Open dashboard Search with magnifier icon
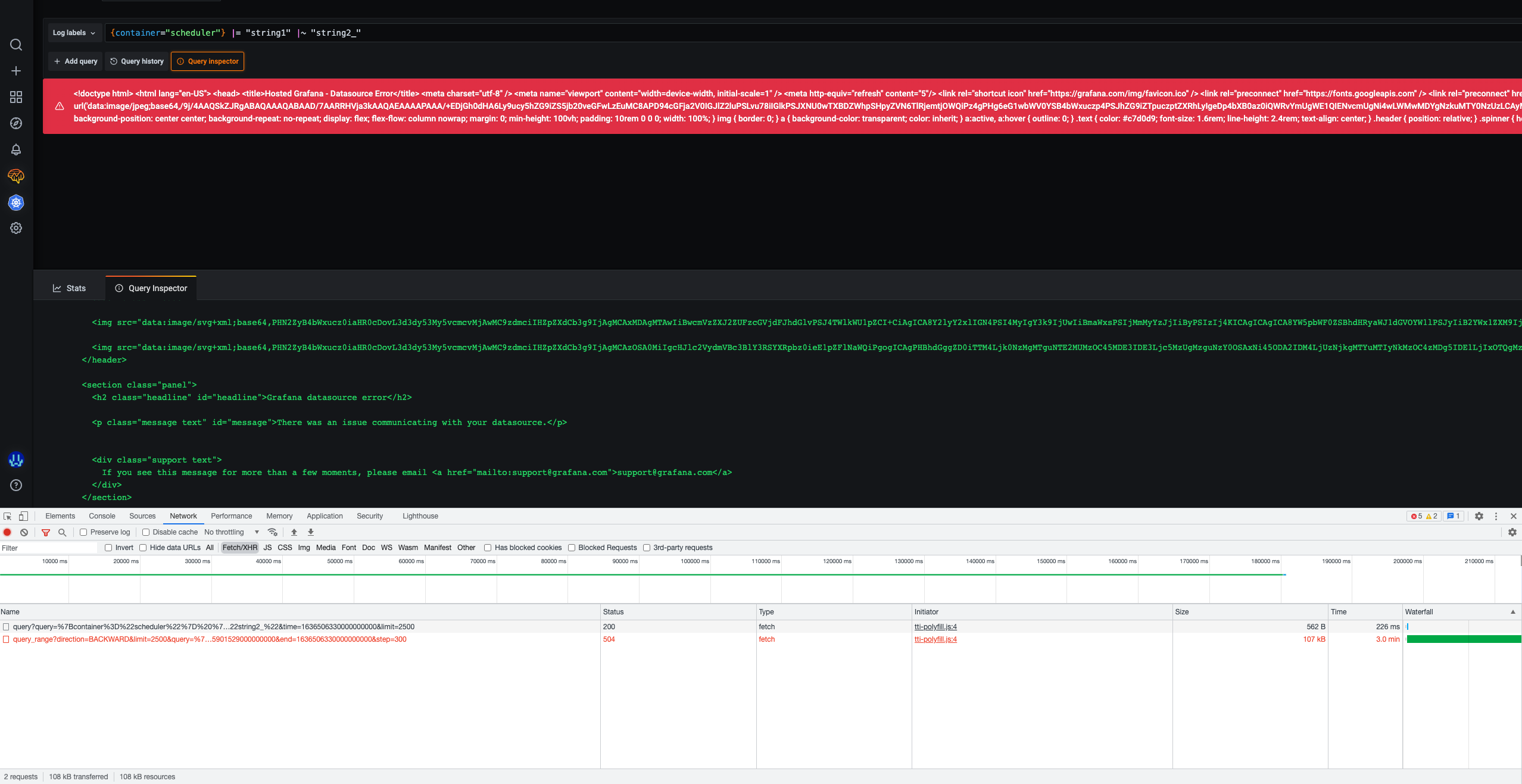 15,45
